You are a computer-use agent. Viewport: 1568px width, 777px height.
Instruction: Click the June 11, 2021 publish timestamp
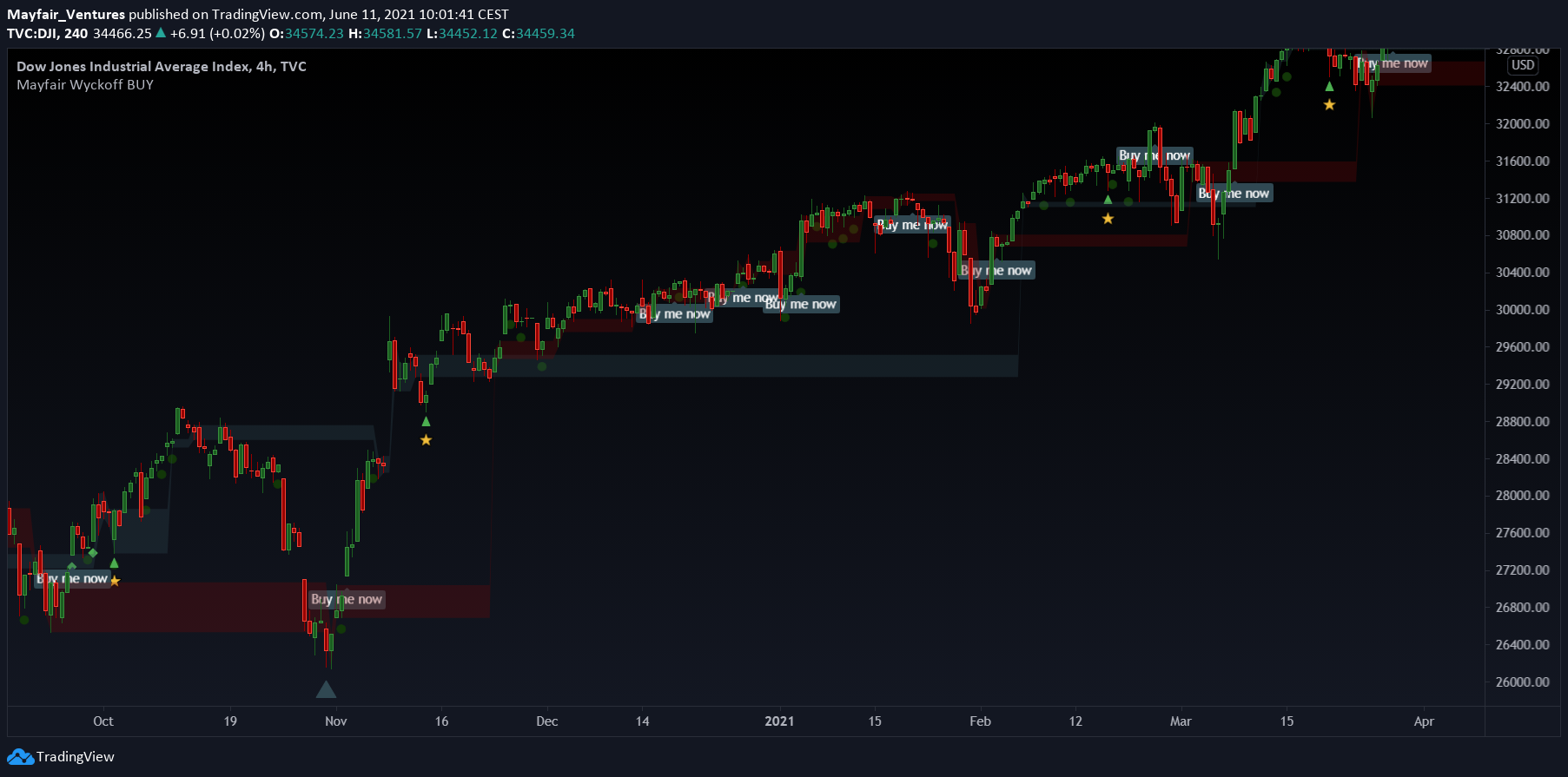(419, 14)
